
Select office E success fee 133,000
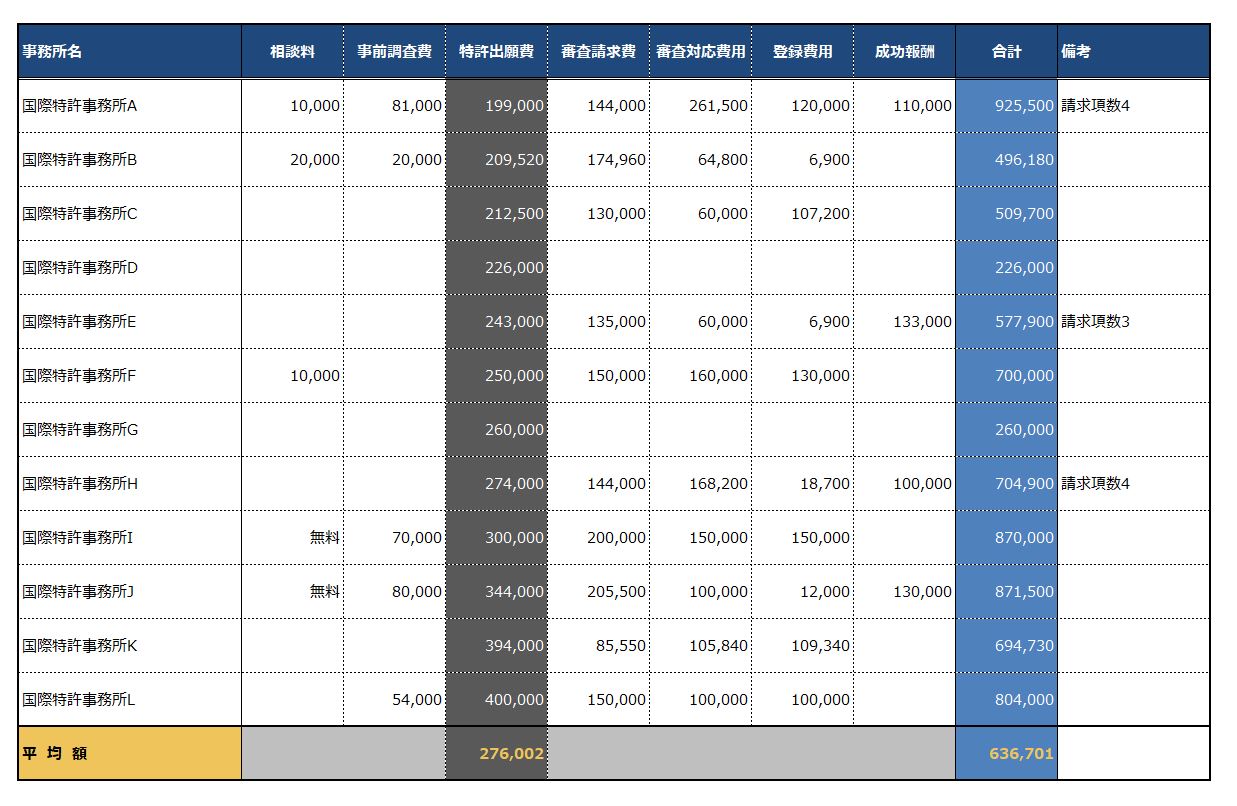(x=904, y=322)
